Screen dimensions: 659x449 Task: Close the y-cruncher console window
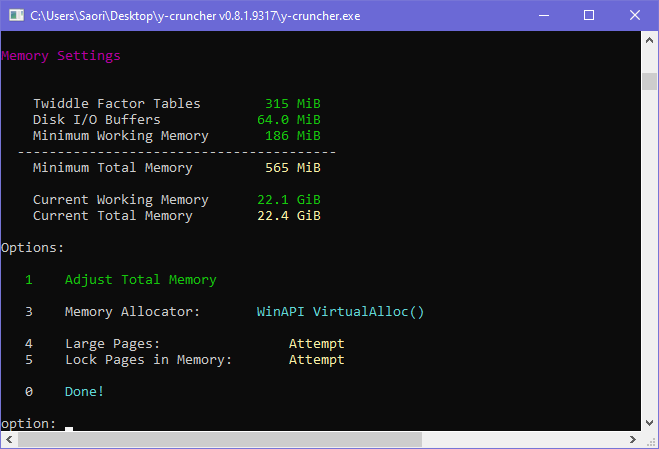pos(634,16)
